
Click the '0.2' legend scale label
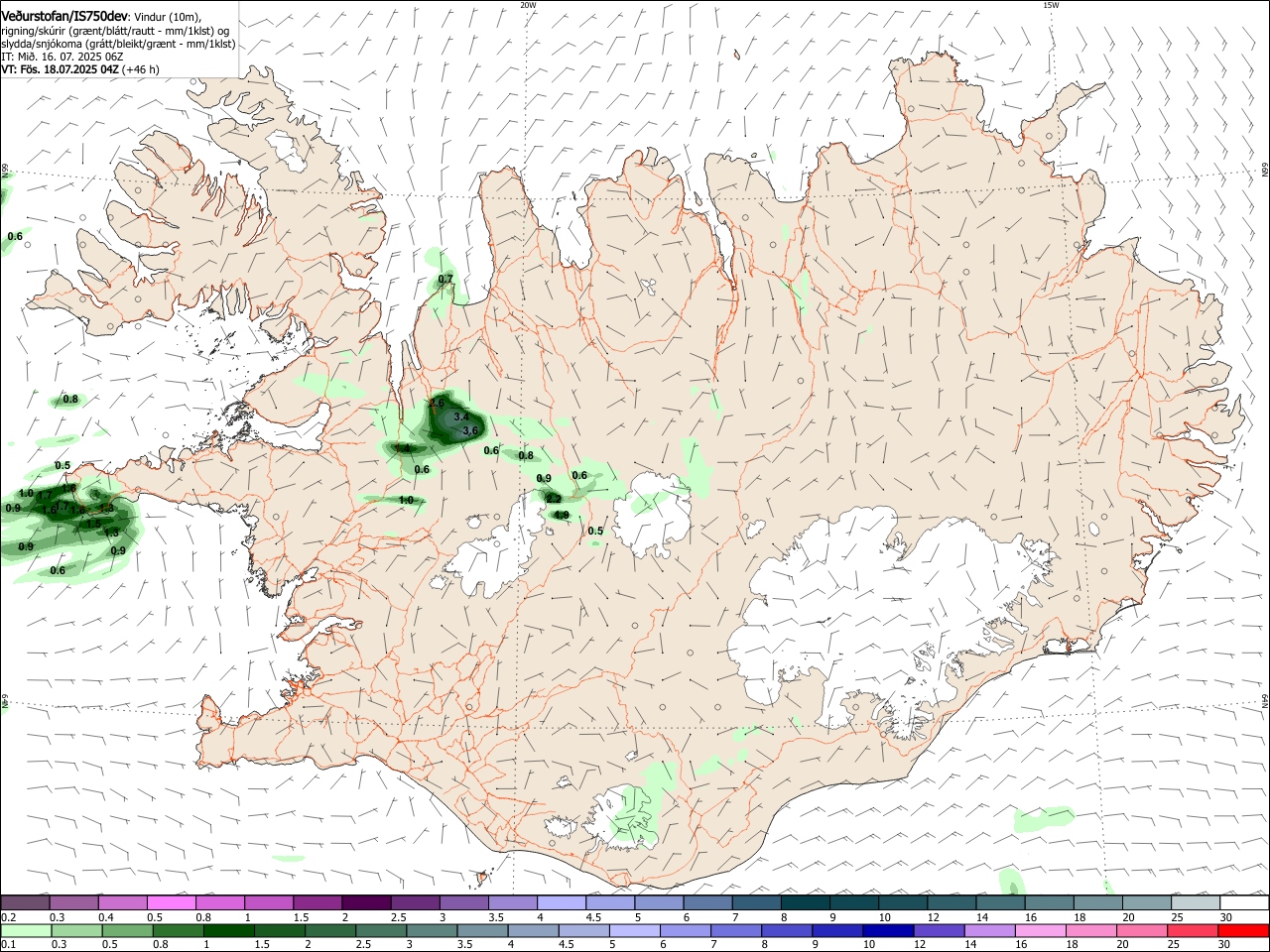[8, 917]
